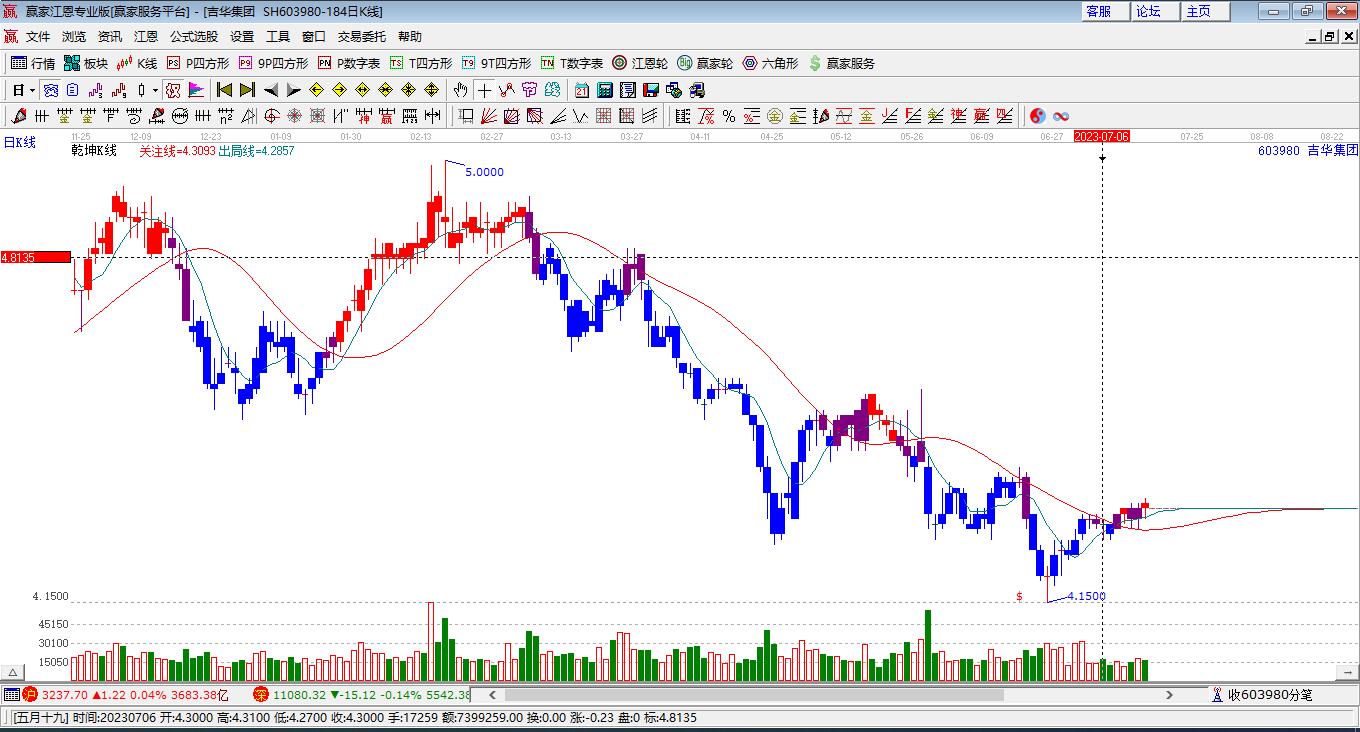Click the yellow diamond right-arrow icon
This screenshot has width=1360, height=732.
[339, 90]
